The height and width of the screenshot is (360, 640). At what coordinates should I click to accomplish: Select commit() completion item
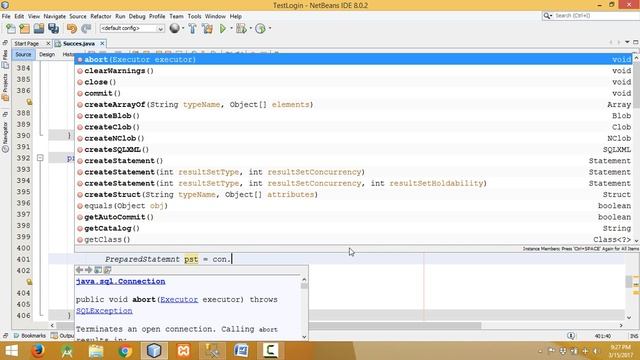pos(353,93)
